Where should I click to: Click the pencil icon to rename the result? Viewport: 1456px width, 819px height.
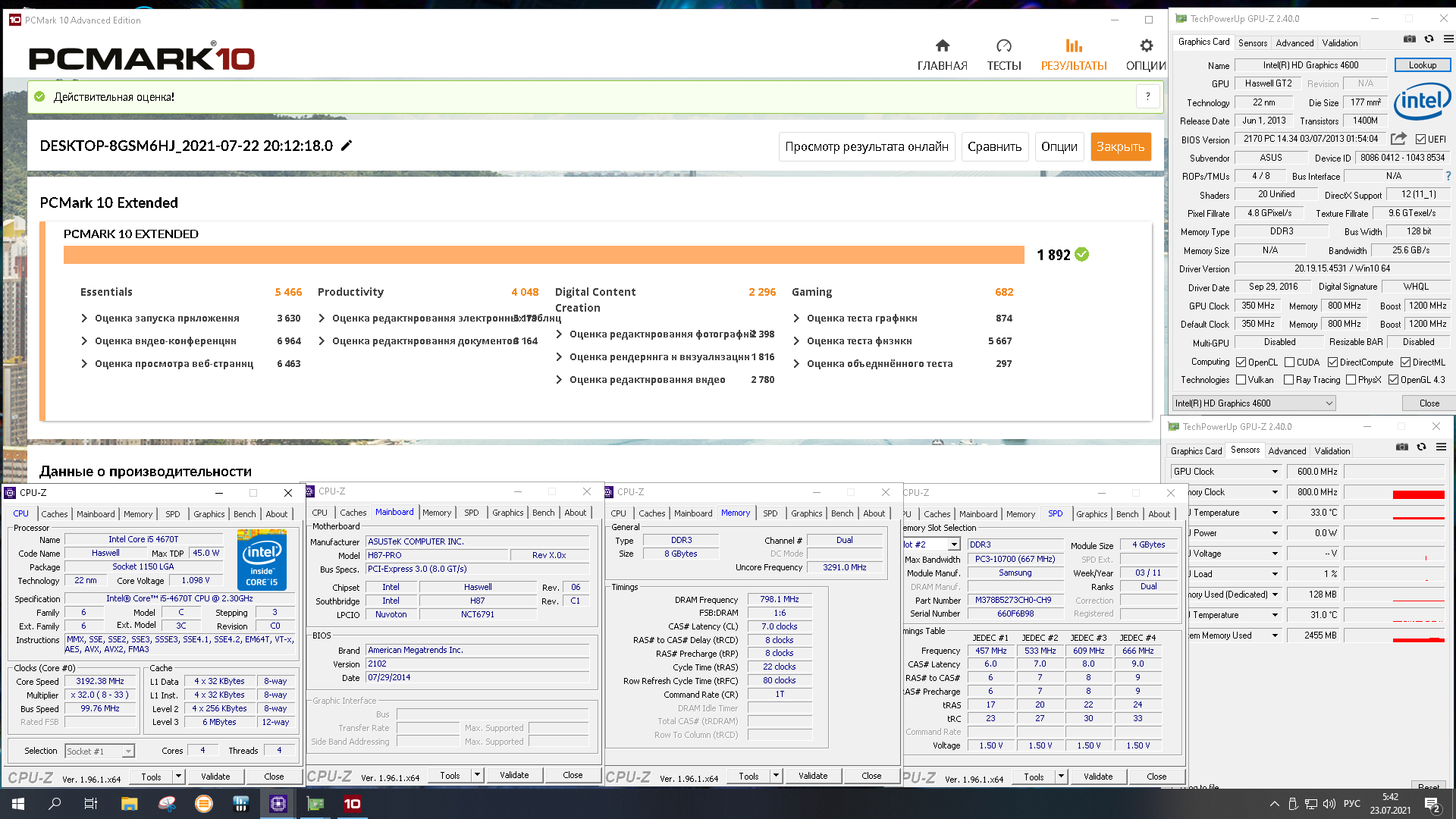point(347,146)
